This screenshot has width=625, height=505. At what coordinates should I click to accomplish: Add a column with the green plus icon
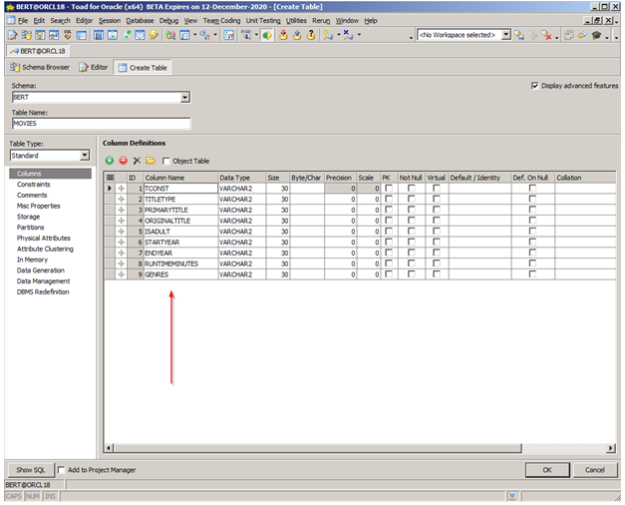[x=109, y=161]
